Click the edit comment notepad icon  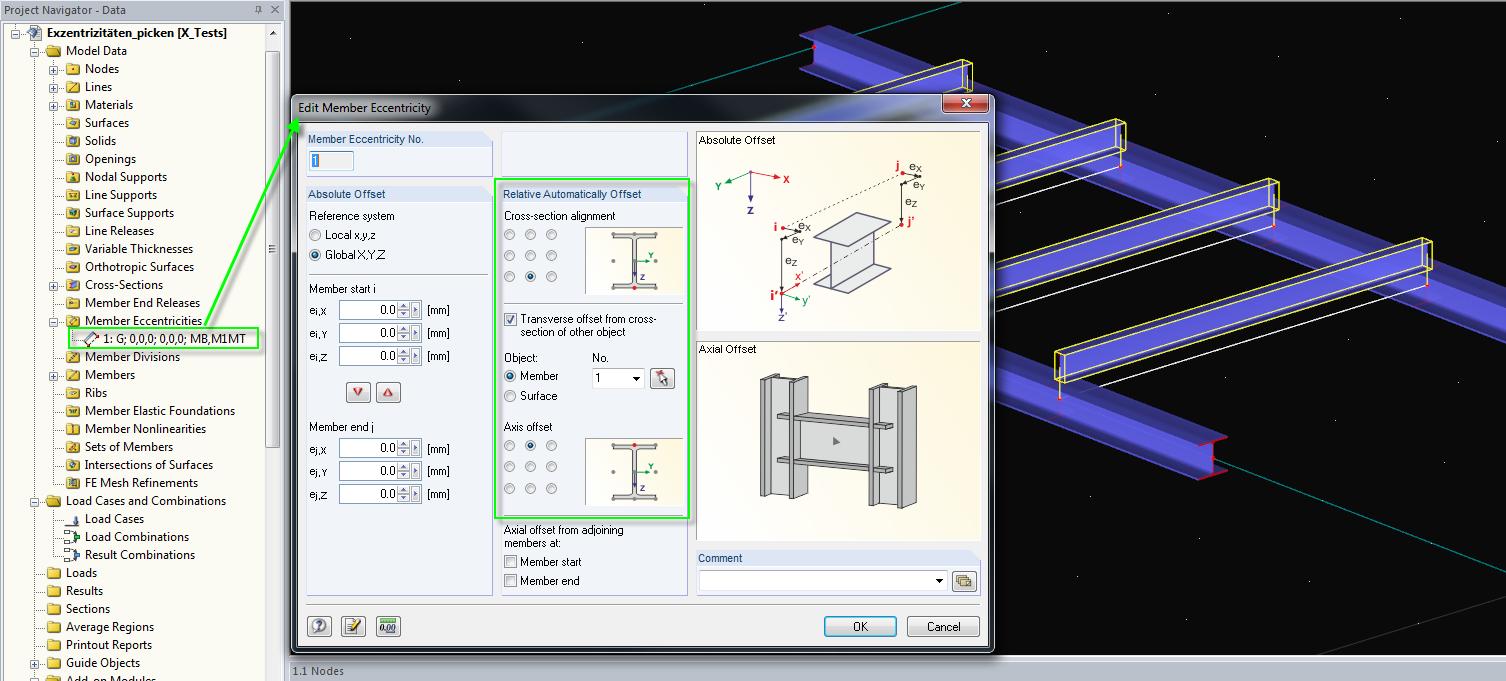click(354, 627)
